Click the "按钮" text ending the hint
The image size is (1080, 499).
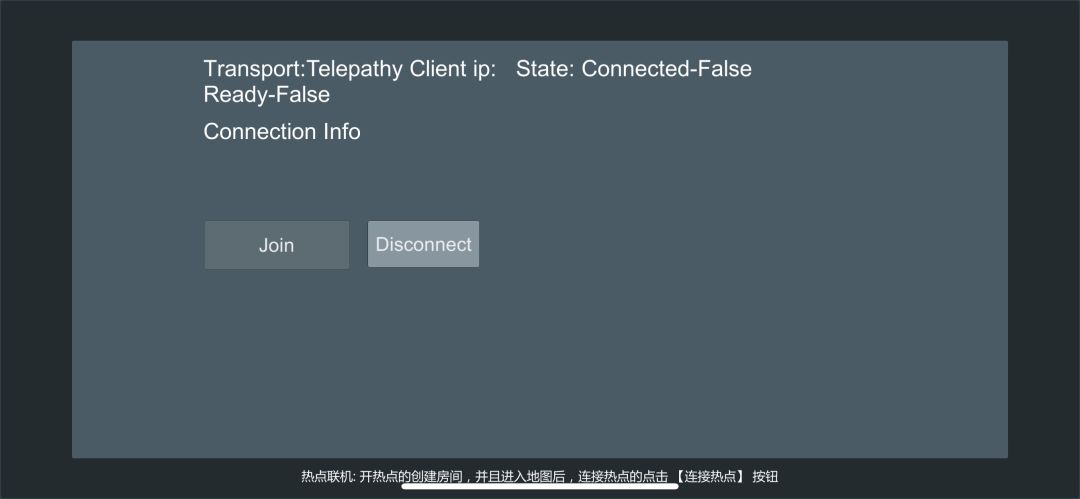coord(765,477)
